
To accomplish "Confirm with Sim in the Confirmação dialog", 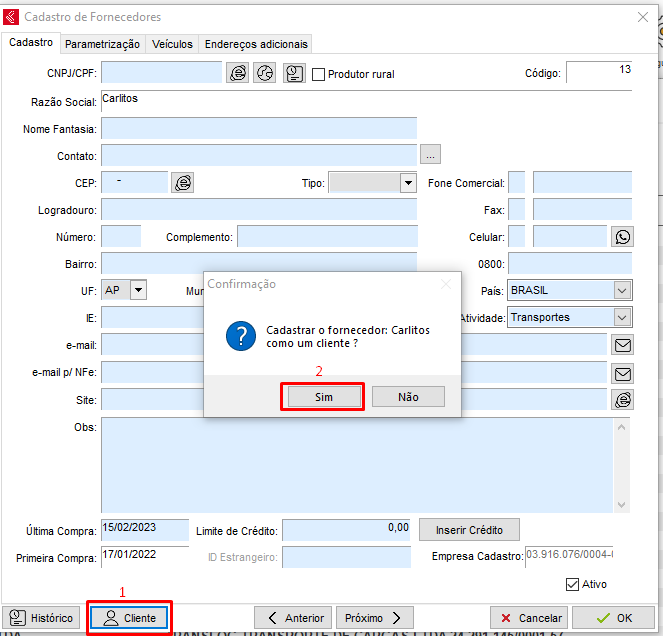I will [323, 397].
